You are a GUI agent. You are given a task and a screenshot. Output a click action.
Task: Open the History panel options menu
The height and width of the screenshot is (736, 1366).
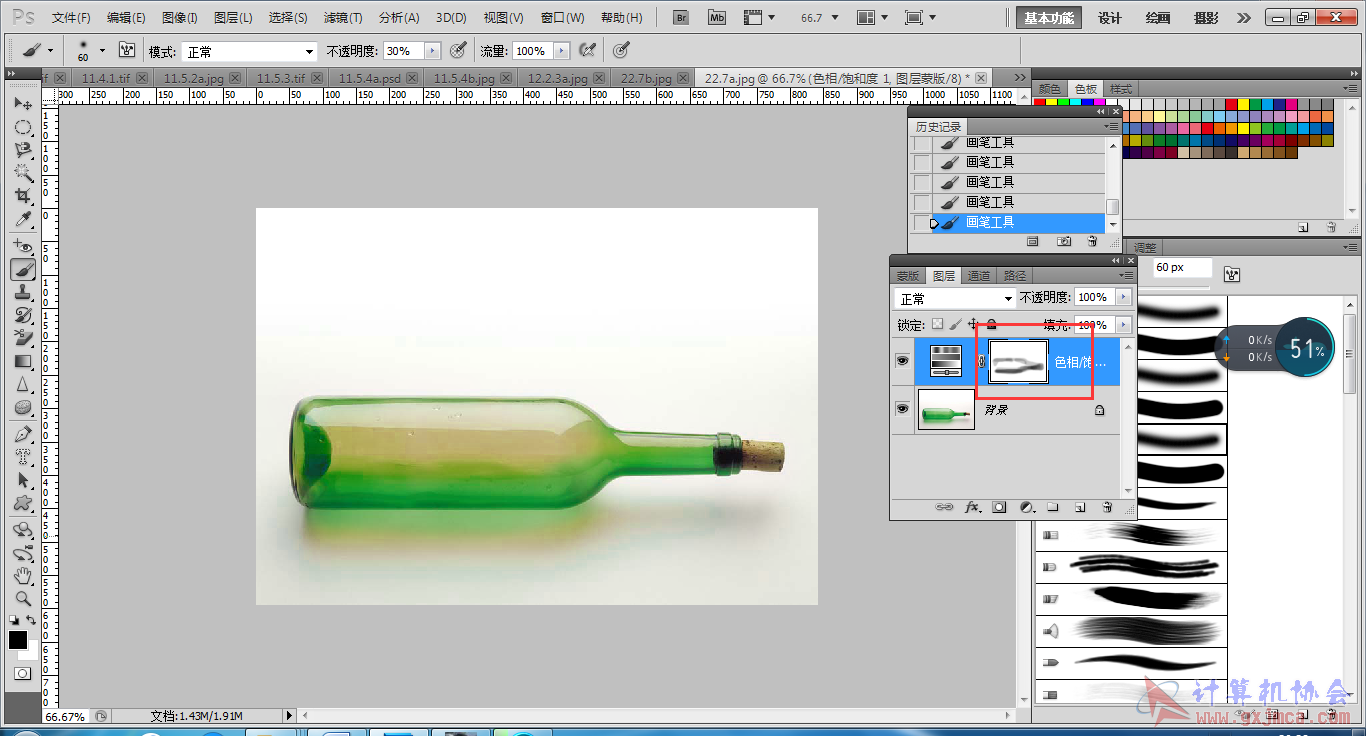point(1112,126)
